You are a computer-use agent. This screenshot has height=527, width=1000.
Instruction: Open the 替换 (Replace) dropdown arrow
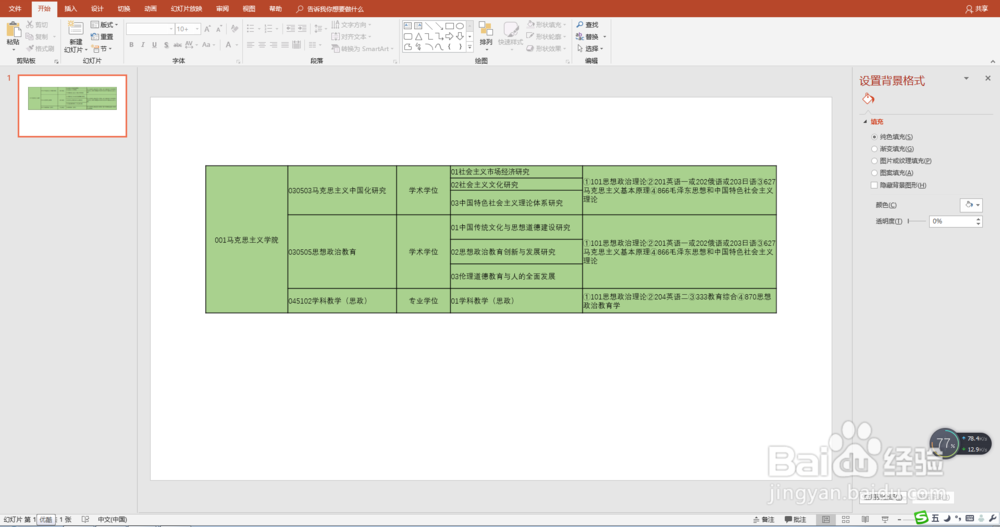click(604, 37)
